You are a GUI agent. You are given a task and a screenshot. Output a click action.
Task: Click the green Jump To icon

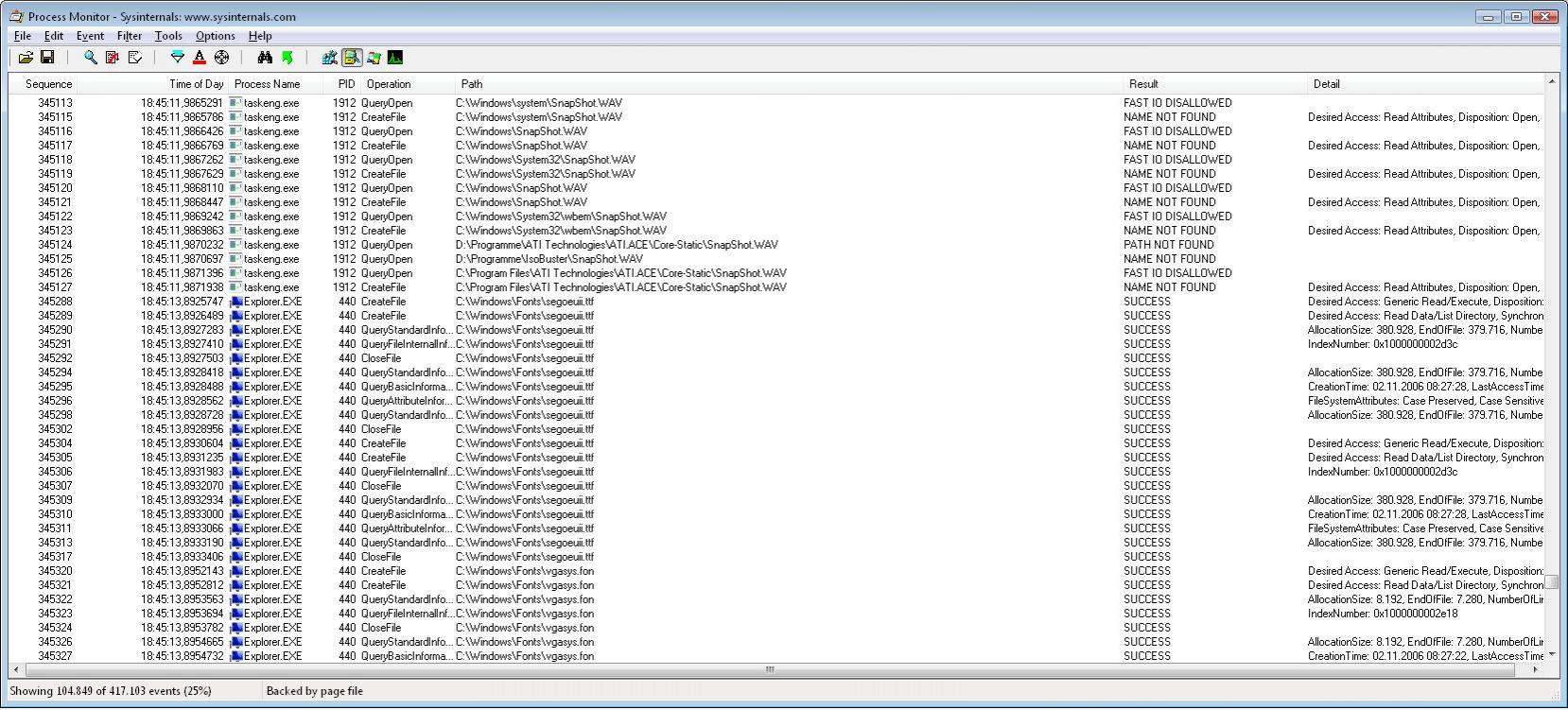(287, 58)
